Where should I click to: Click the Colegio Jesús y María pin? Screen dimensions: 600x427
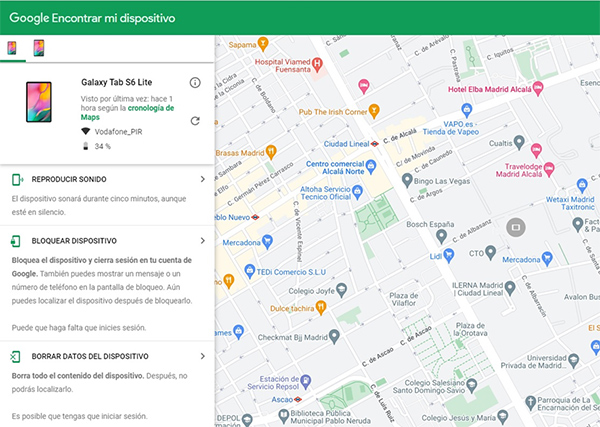[x=502, y=417]
